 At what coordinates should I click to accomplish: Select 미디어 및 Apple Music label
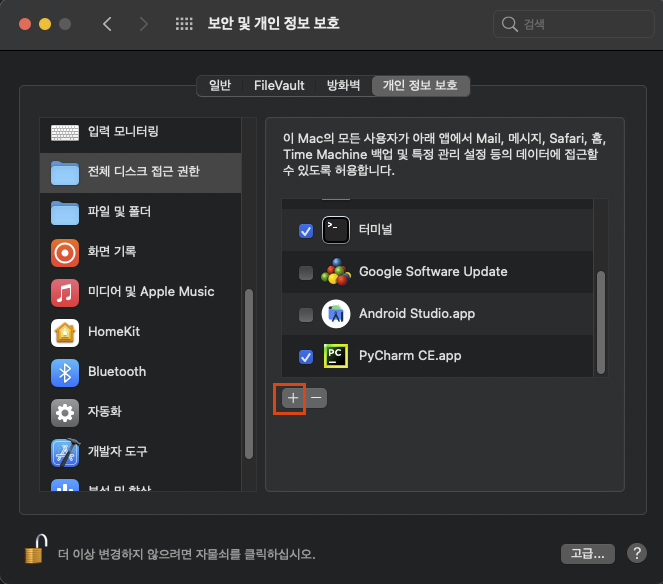tap(151, 291)
